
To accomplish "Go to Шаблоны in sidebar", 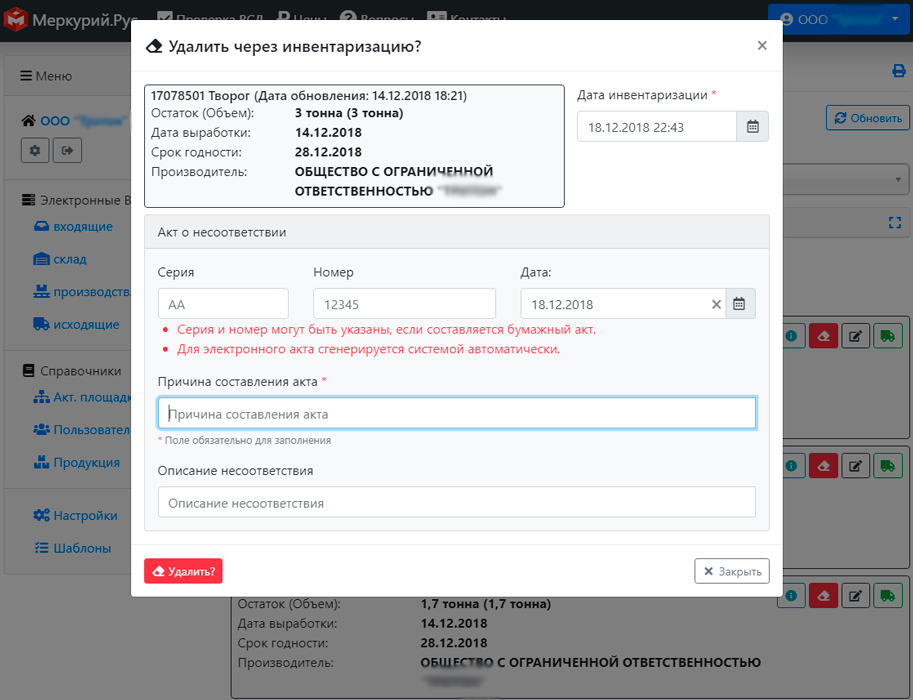I will tap(82, 548).
